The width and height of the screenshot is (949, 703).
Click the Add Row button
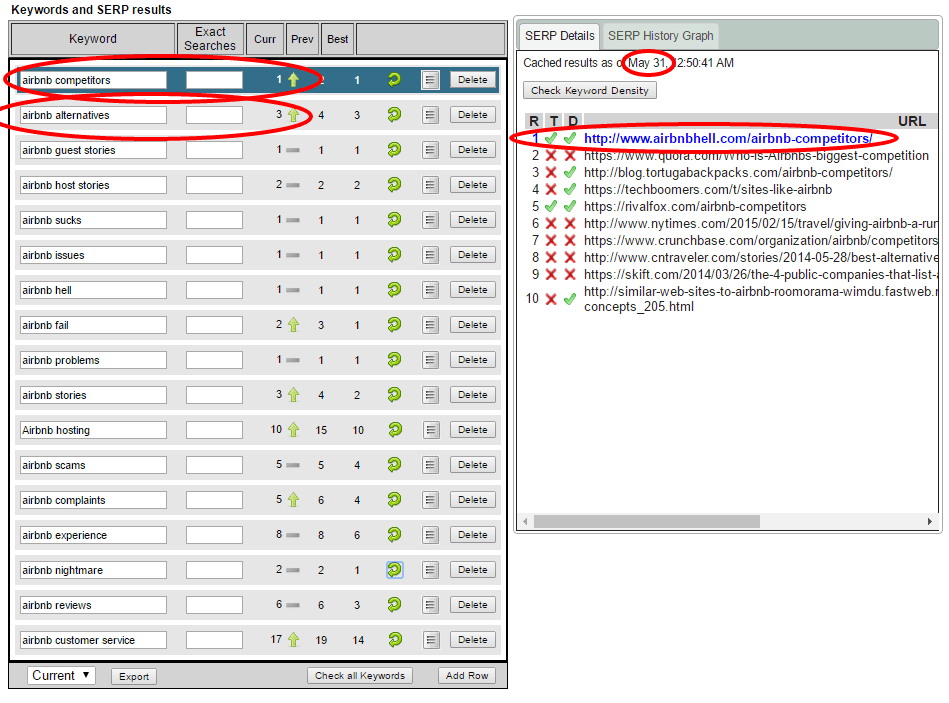[x=467, y=676]
